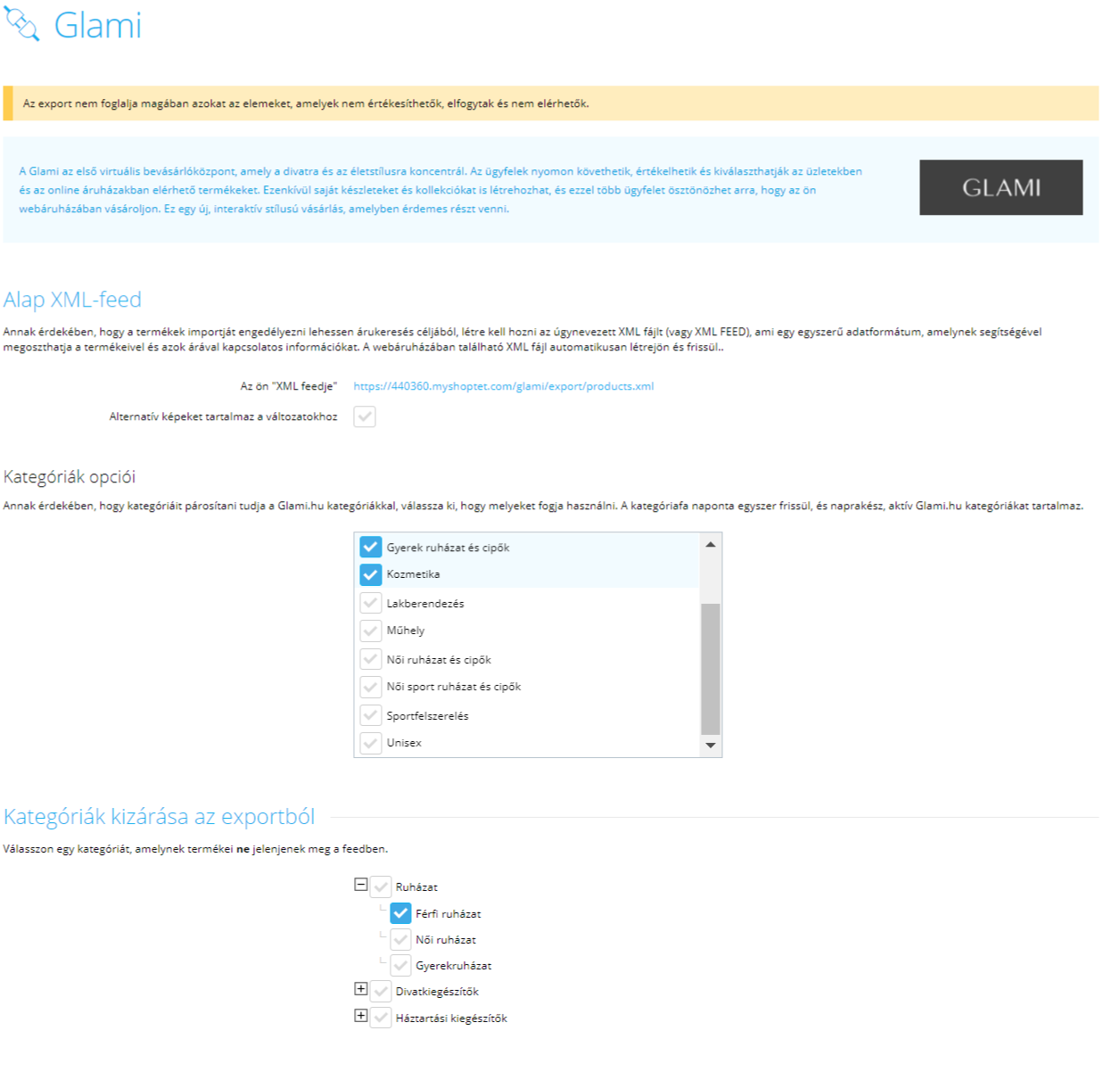This screenshot has width=1120, height=1072.
Task: Click the Sportfelszerelés list label
Action: pos(427,716)
